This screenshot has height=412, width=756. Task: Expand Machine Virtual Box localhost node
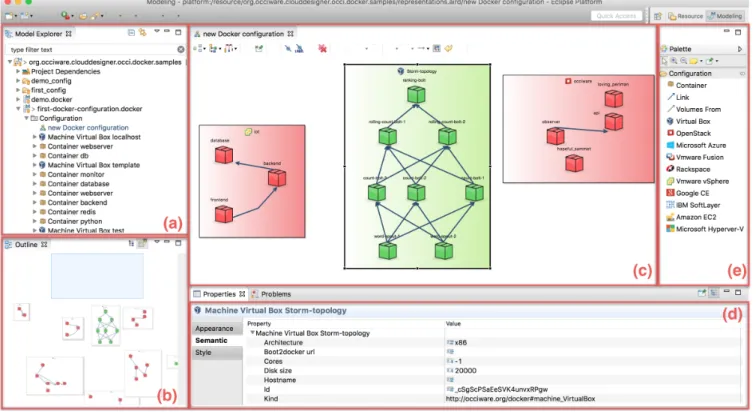(35, 137)
